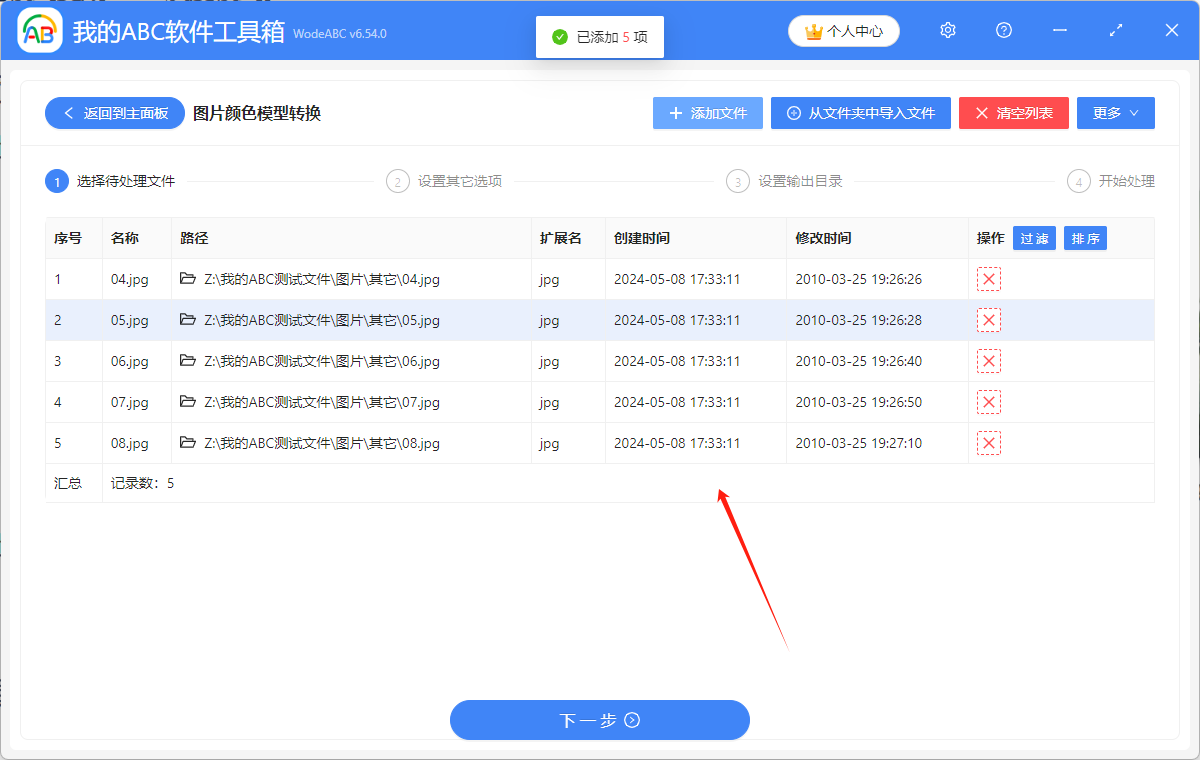Viewport: 1200px width, 760px height.
Task: Click the ABC app logo
Action: point(40,33)
